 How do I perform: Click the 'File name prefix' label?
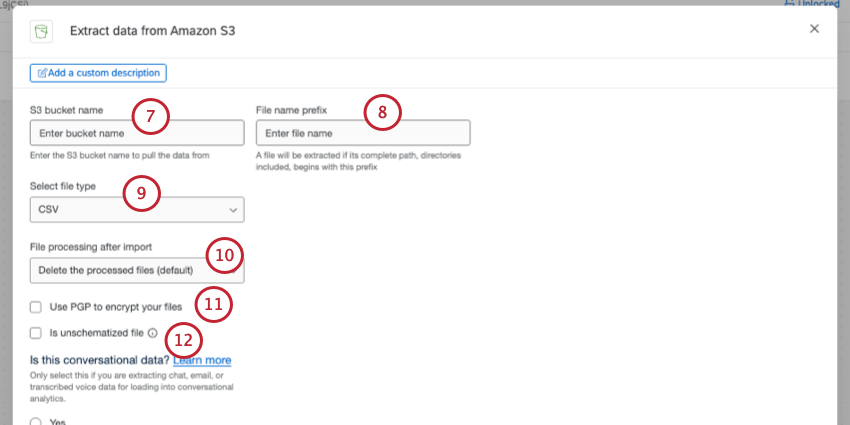[292, 110]
